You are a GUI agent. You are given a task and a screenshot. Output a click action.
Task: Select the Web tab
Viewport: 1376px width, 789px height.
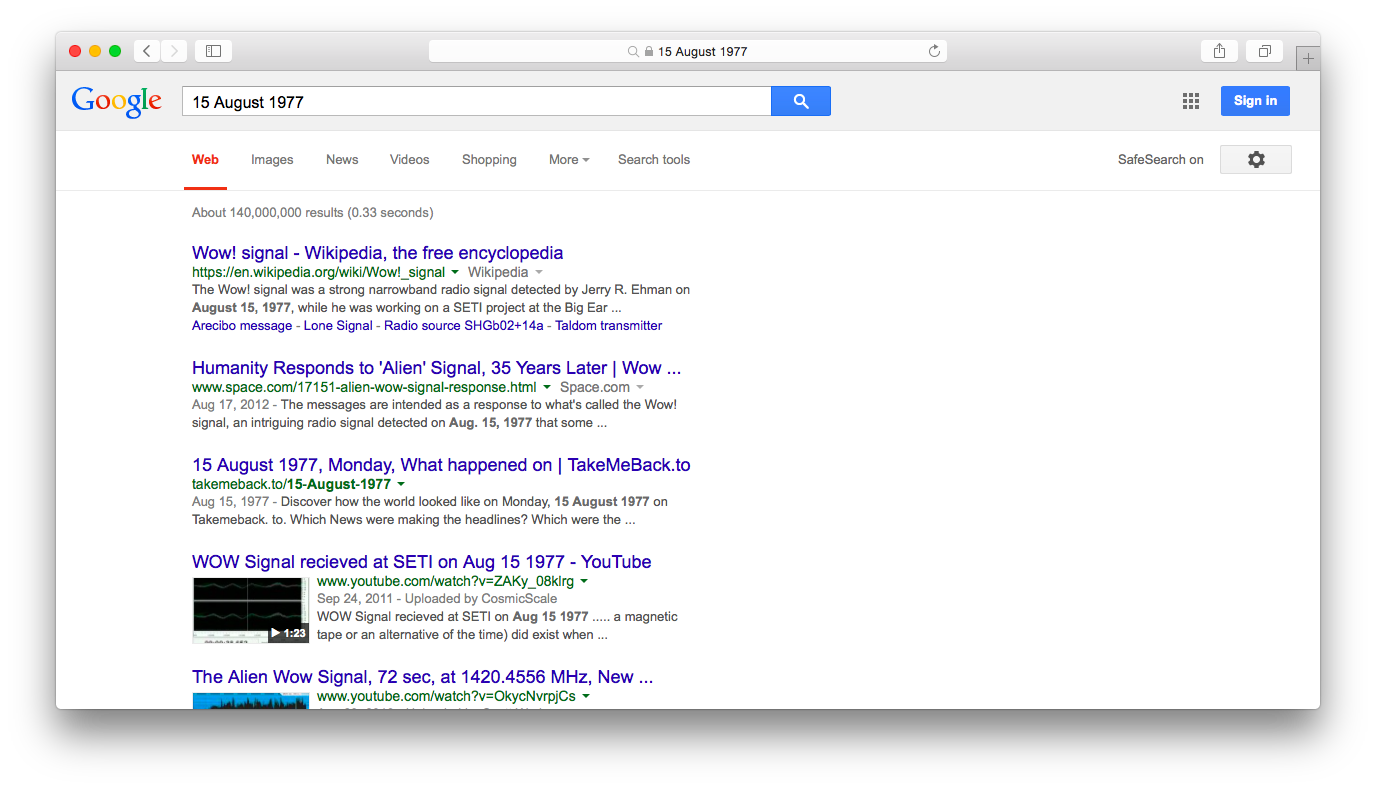pyautogui.click(x=205, y=159)
